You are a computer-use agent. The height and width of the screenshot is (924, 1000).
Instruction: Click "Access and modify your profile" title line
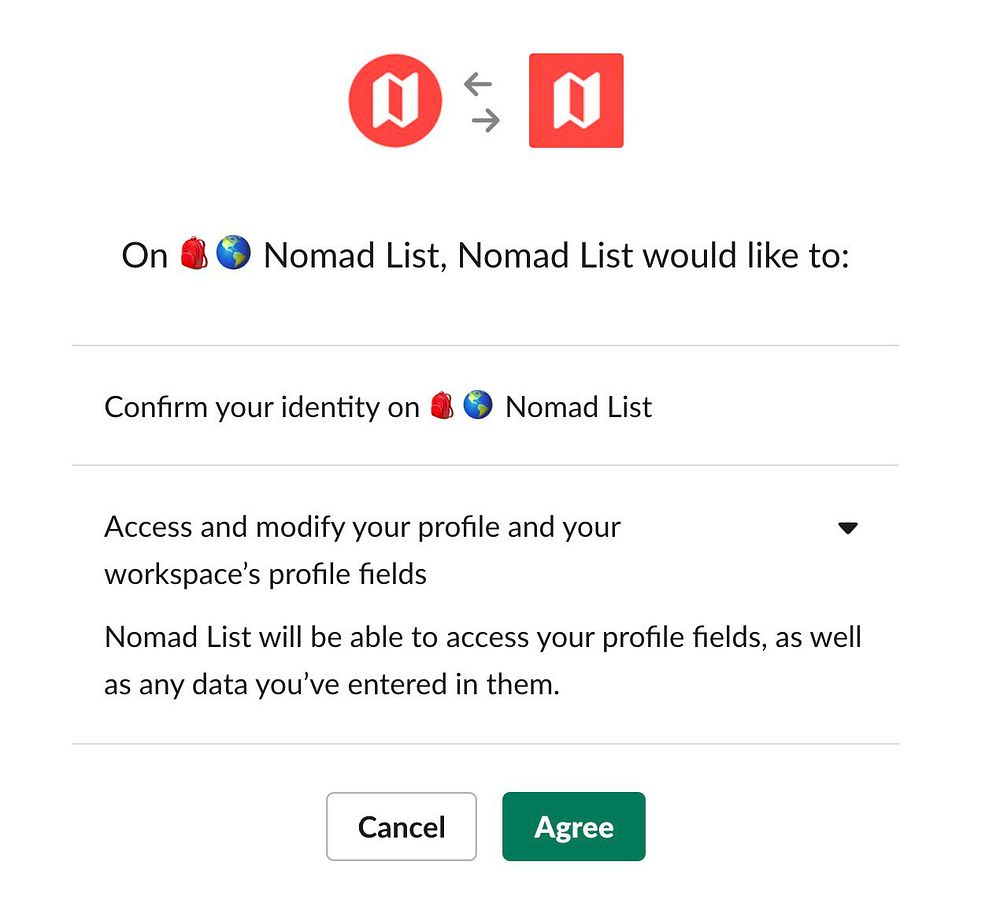click(x=362, y=527)
